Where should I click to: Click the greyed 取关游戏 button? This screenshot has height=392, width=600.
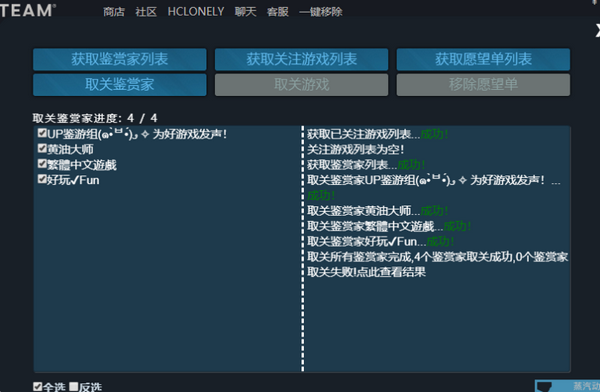pos(302,85)
